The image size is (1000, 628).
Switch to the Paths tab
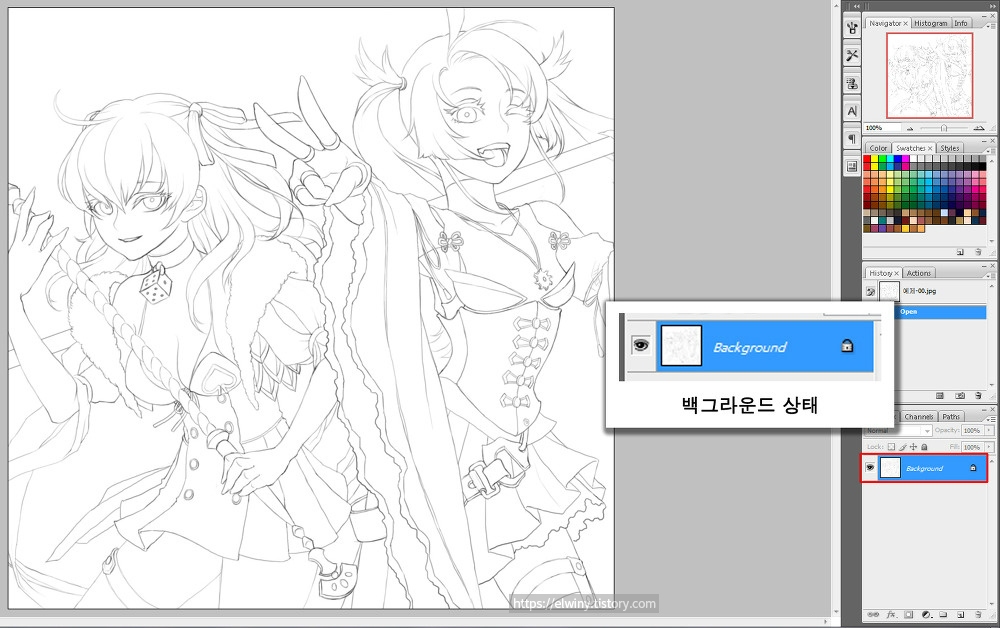(951, 416)
